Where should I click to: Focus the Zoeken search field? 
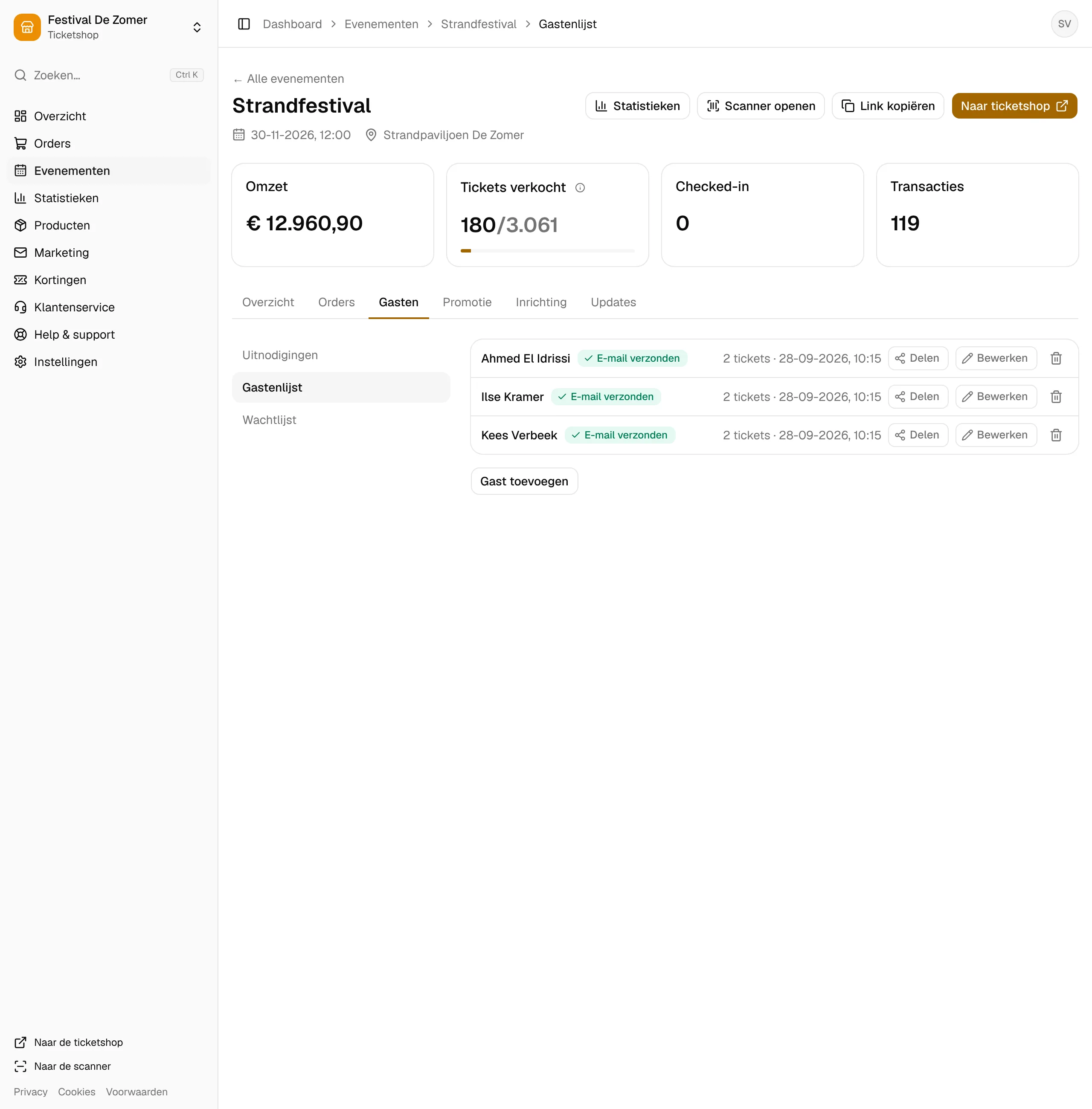pos(109,75)
